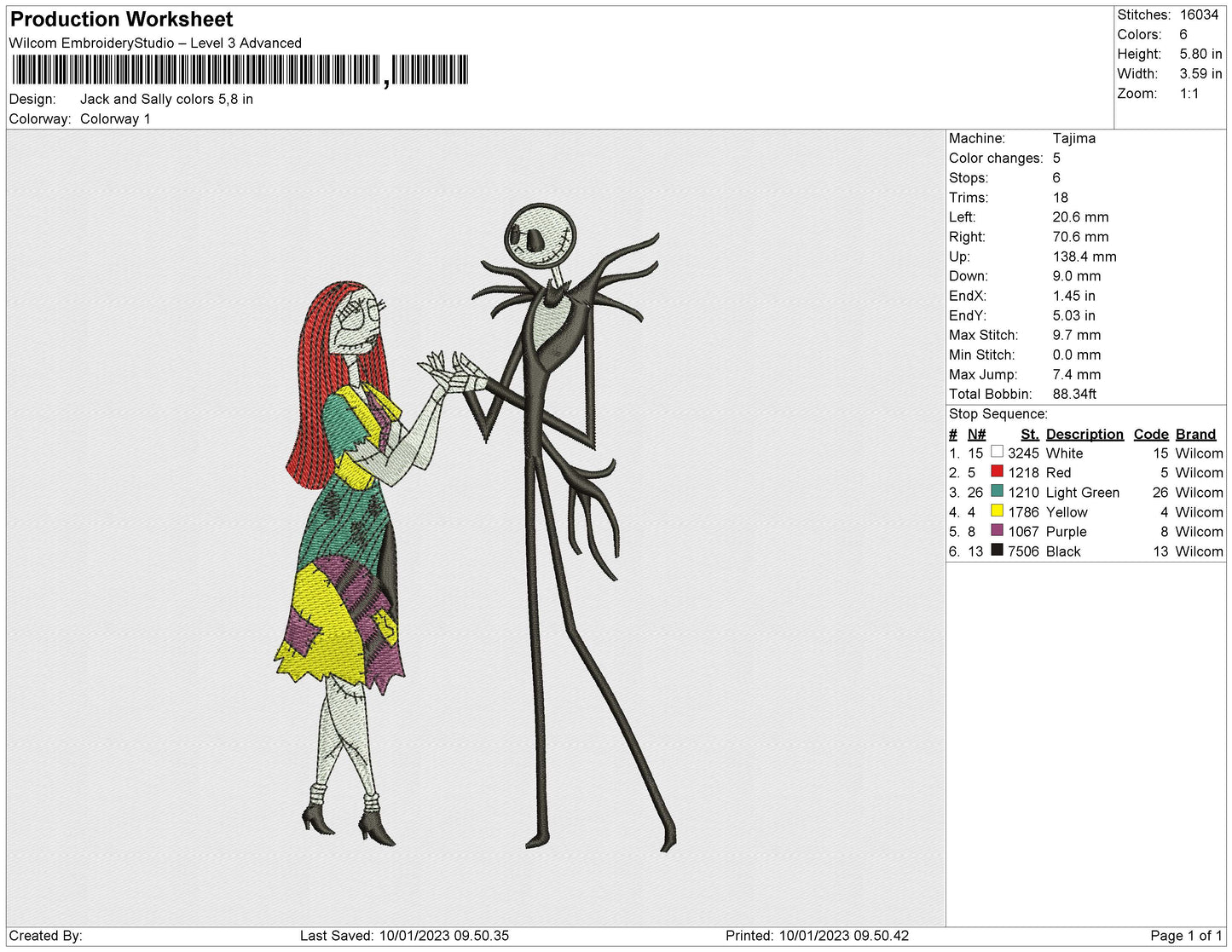Click the Black thread color swatch
This screenshot has height=952, width=1232.
tap(997, 550)
